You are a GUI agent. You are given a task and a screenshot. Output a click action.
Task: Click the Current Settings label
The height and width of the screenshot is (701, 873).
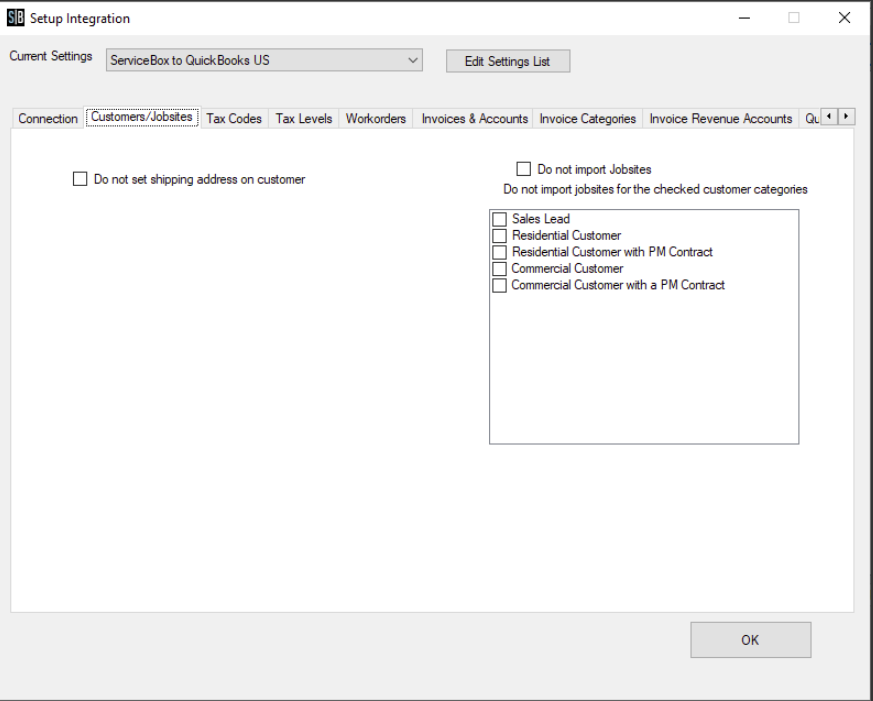(x=51, y=56)
